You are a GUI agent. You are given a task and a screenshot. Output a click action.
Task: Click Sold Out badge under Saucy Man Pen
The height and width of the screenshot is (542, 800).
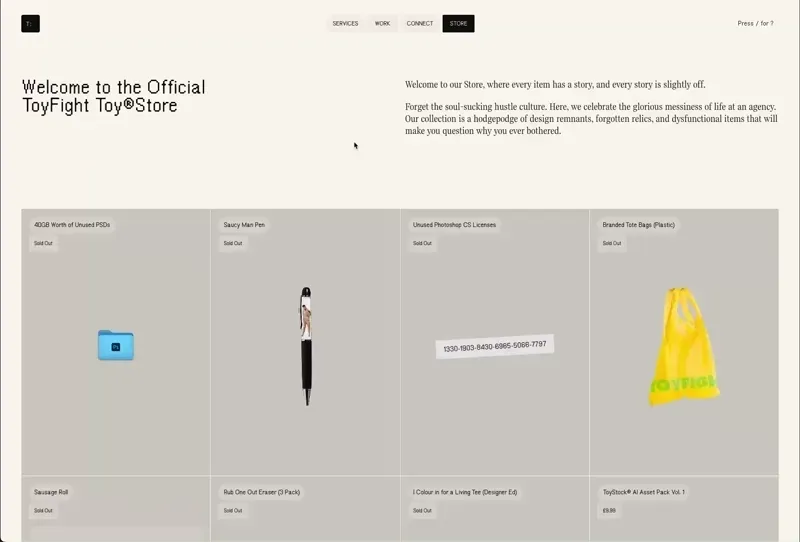[233, 243]
